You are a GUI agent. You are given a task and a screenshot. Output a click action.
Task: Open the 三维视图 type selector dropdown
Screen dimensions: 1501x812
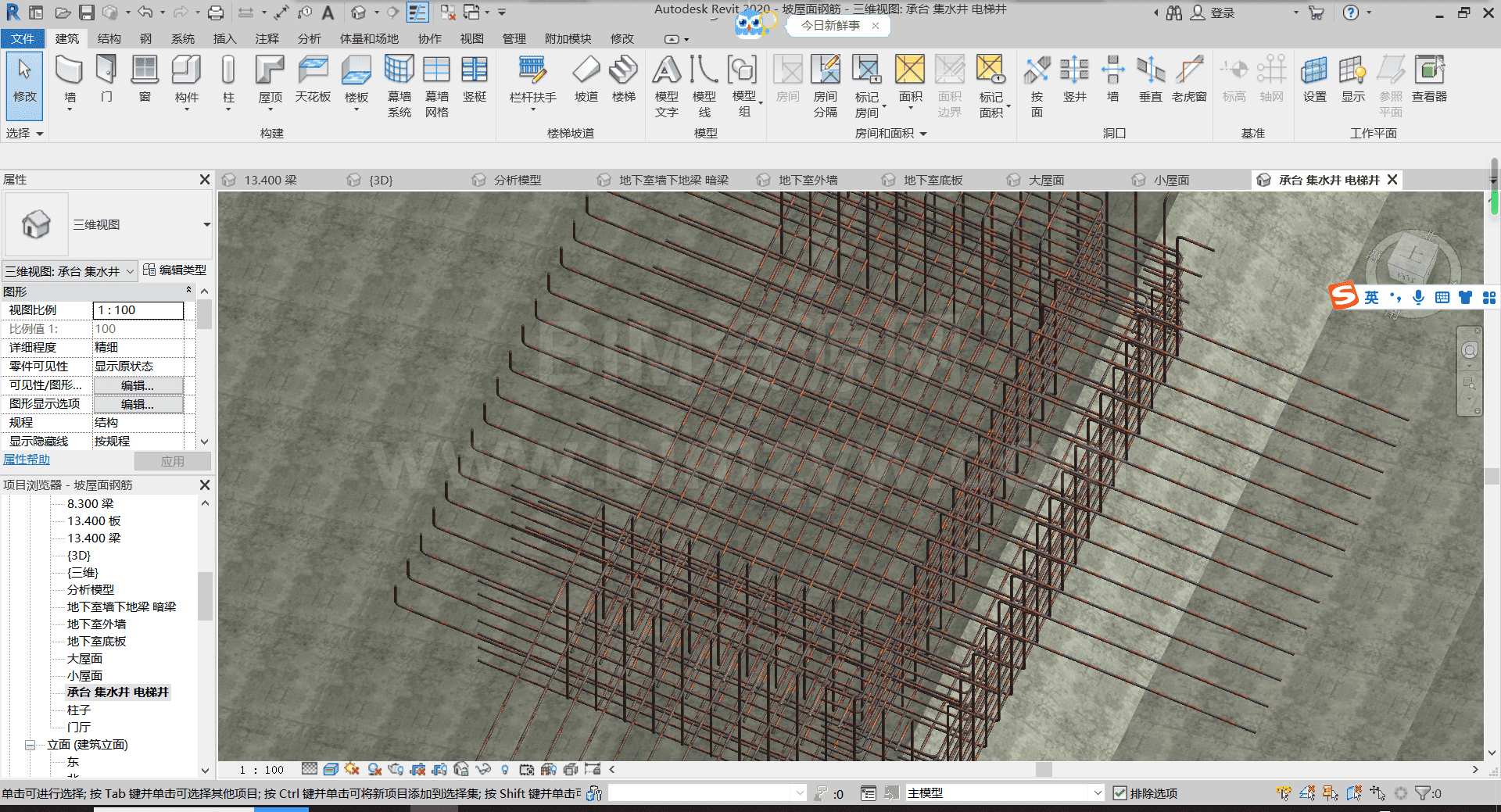coord(206,225)
